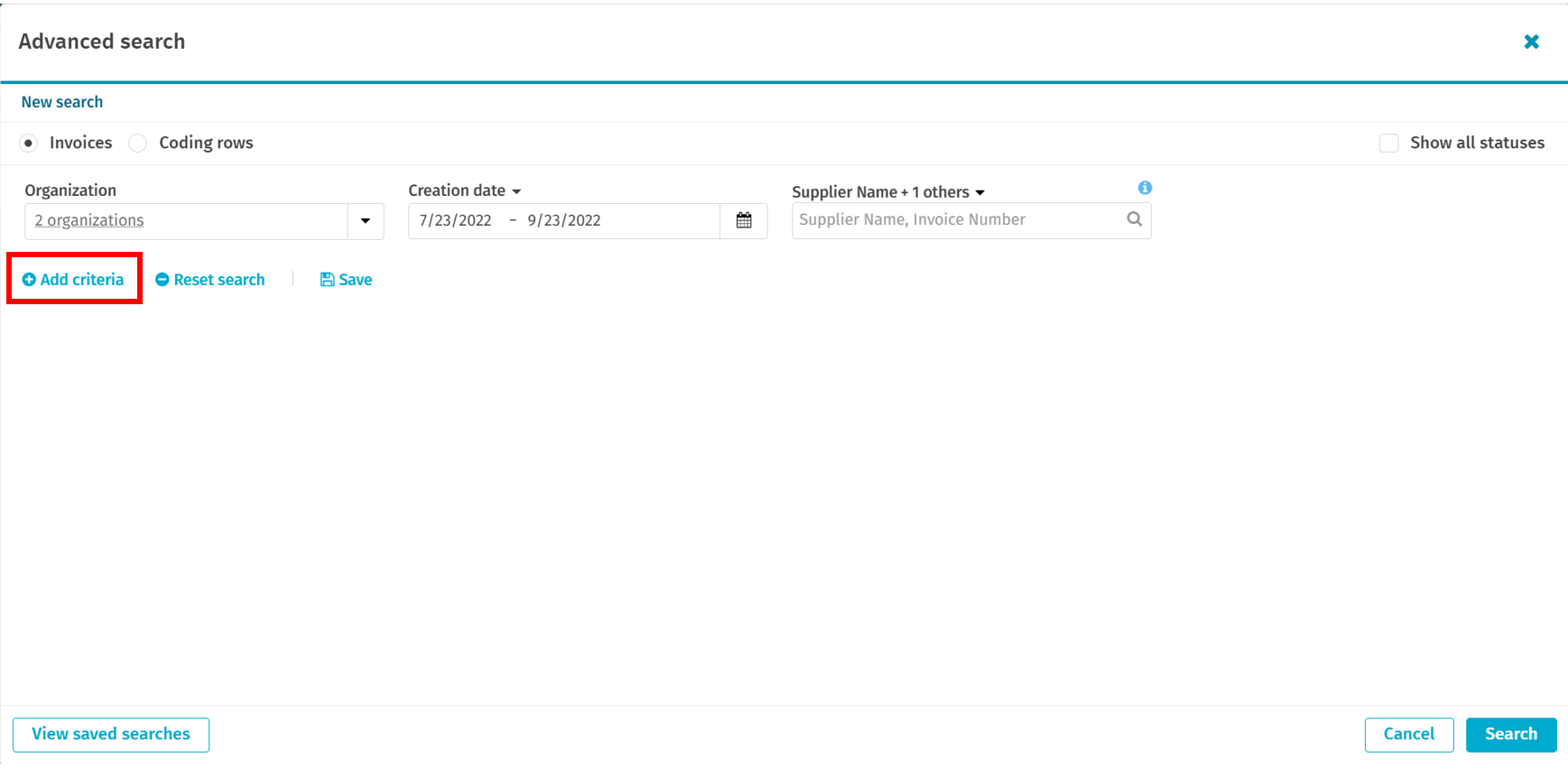Open the Organization dropdown arrow

(x=366, y=221)
